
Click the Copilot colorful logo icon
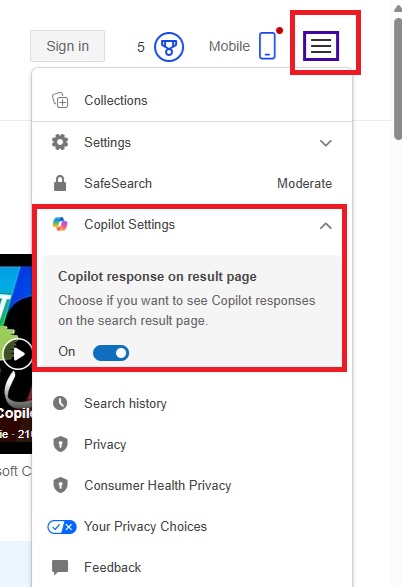click(x=60, y=224)
